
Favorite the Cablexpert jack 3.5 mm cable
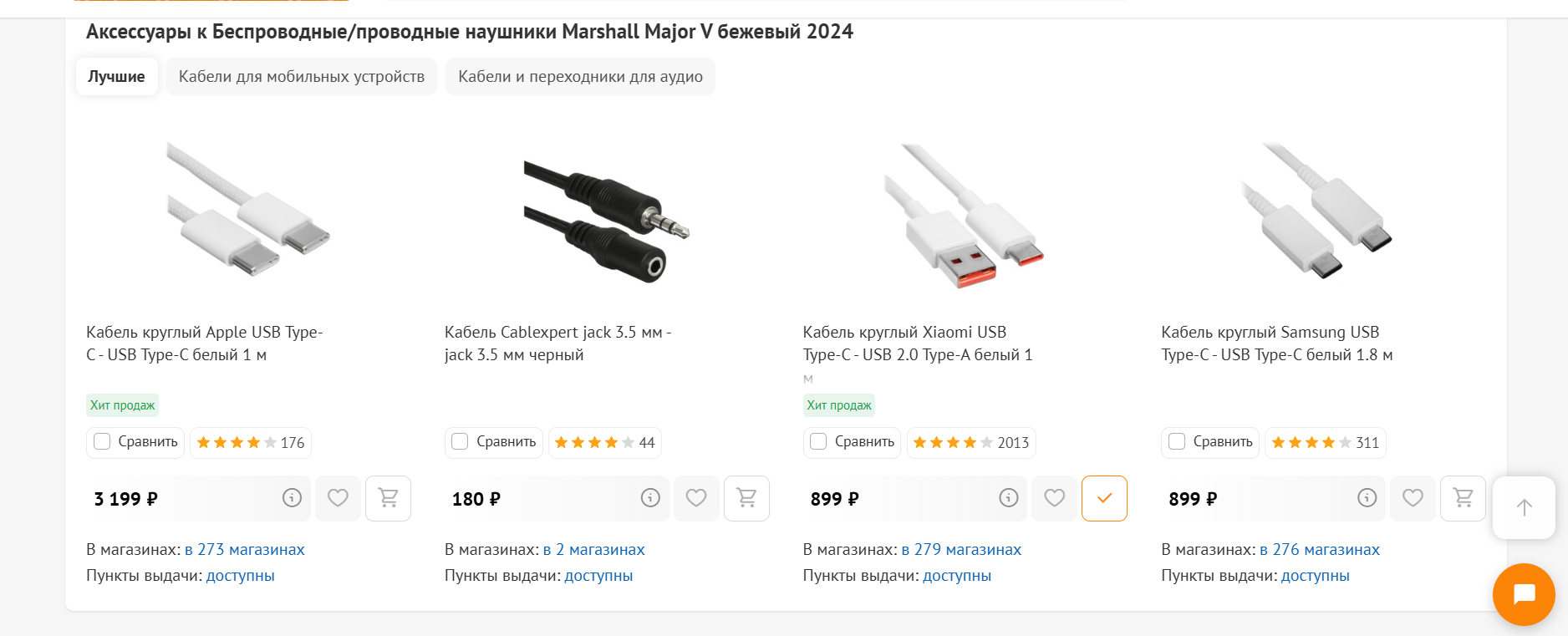(x=696, y=498)
